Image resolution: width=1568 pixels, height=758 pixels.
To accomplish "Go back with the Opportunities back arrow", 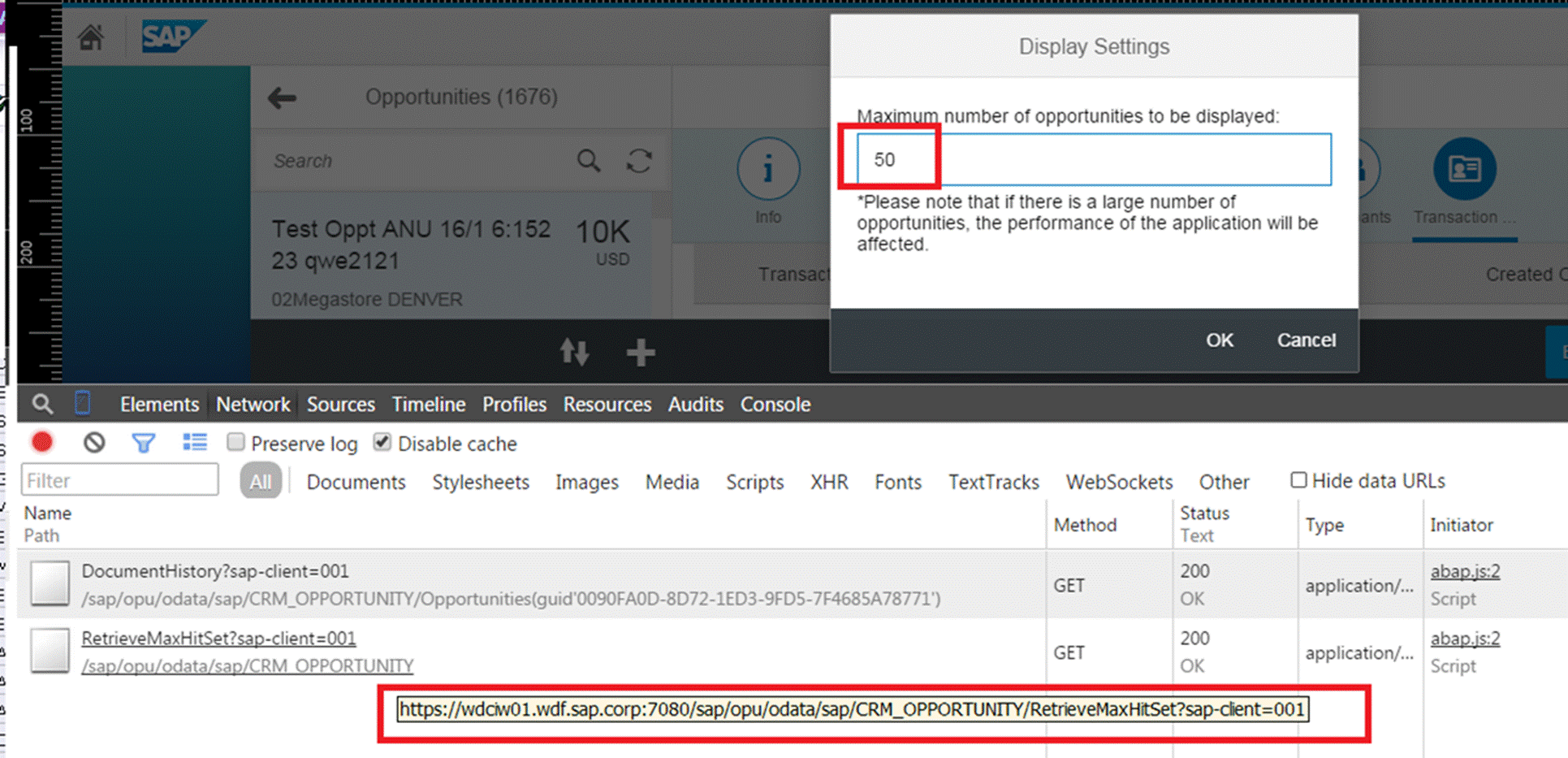I will [282, 98].
